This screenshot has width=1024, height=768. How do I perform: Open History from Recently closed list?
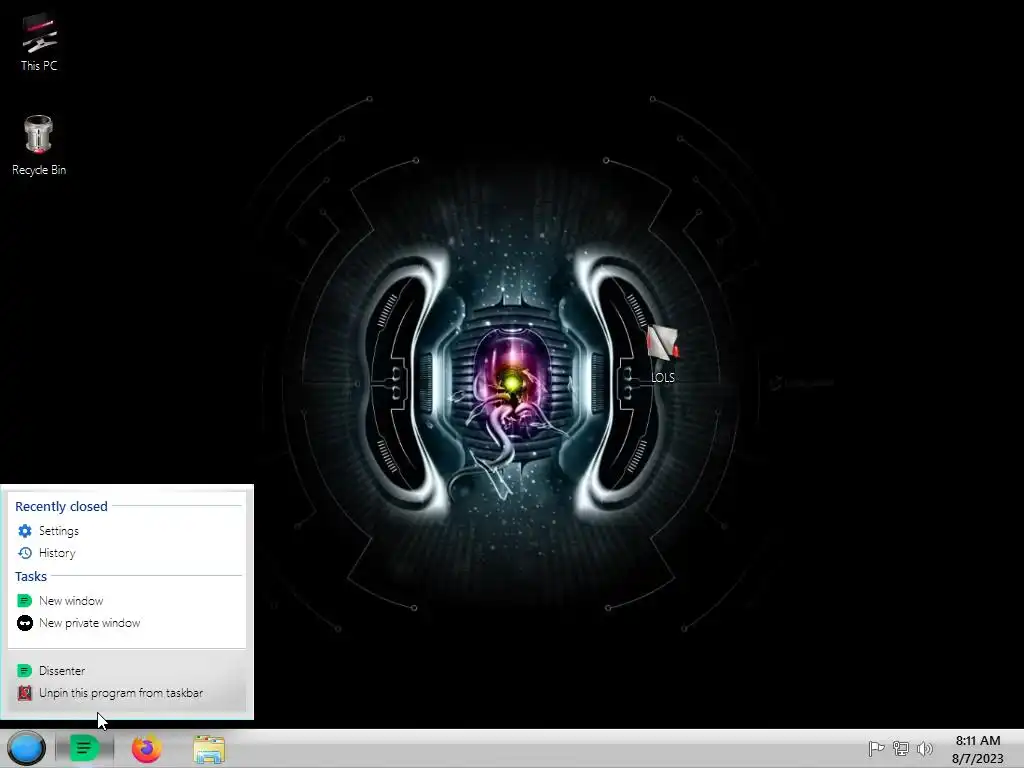pyautogui.click(x=127, y=553)
